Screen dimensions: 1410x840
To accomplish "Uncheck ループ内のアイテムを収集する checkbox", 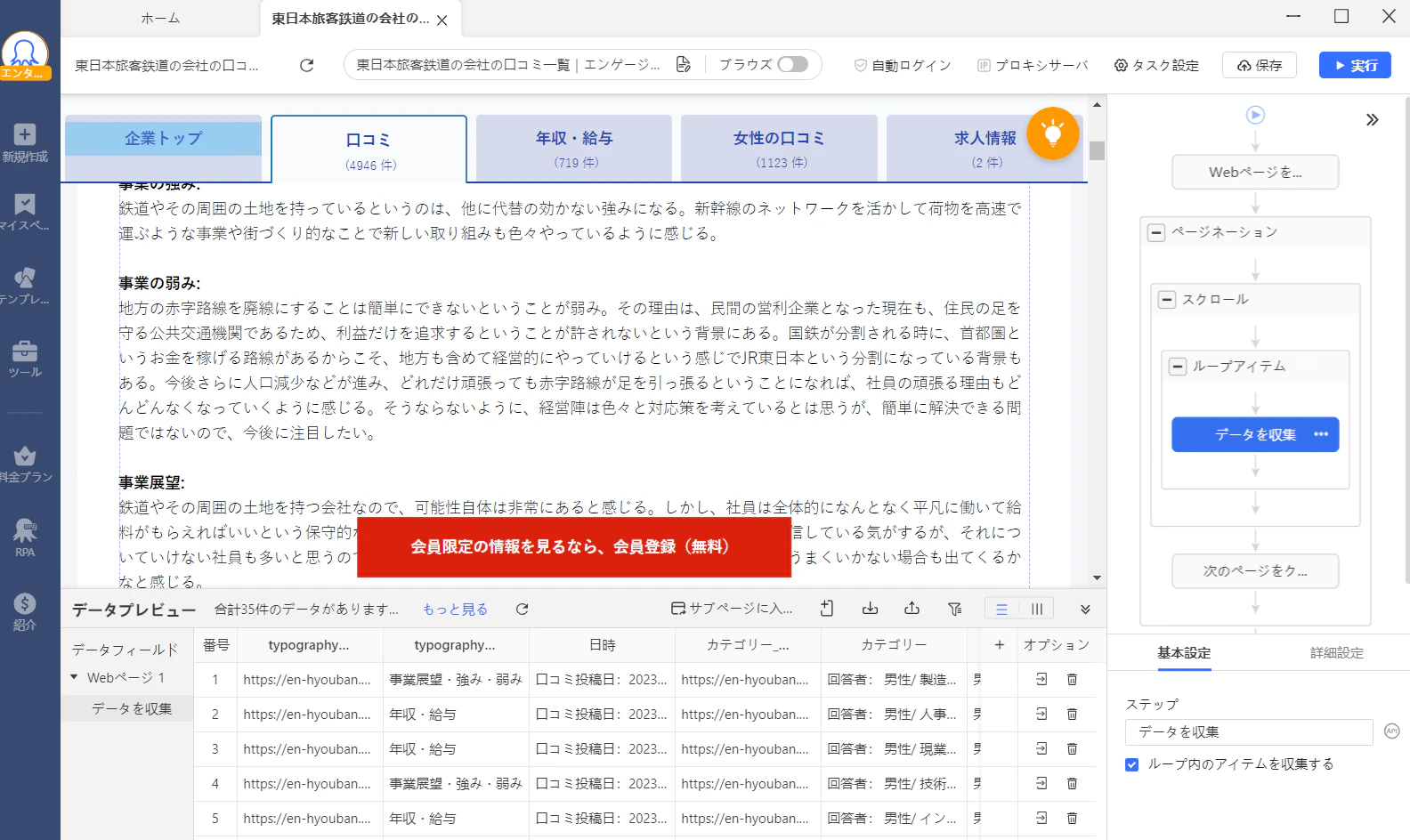I will point(1132,764).
